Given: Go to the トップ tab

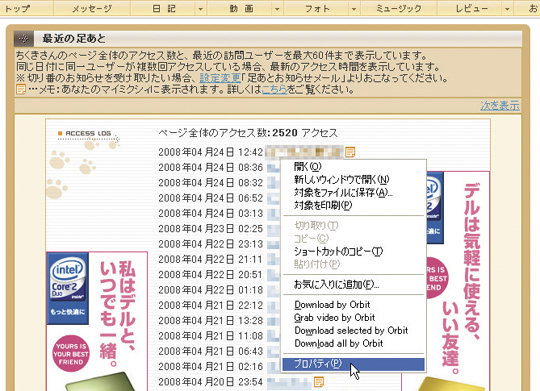Looking at the screenshot, I should (17, 8).
